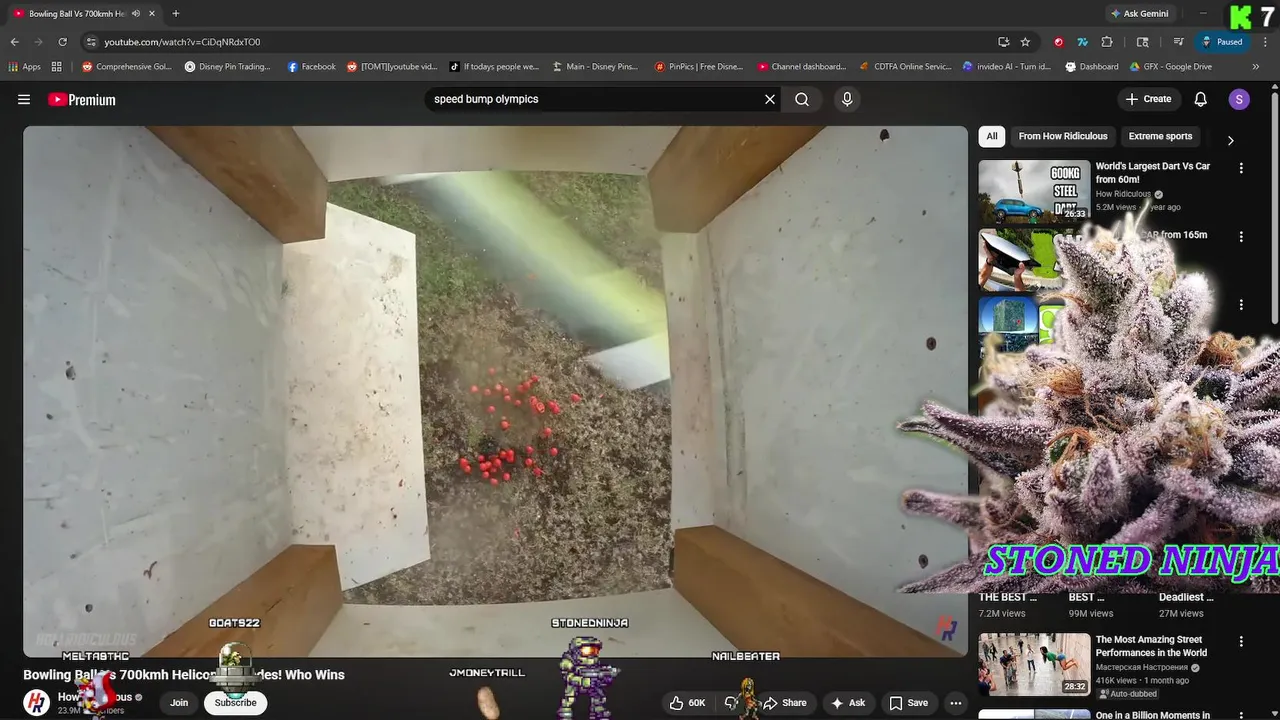Click the address bar URL

(x=182, y=42)
